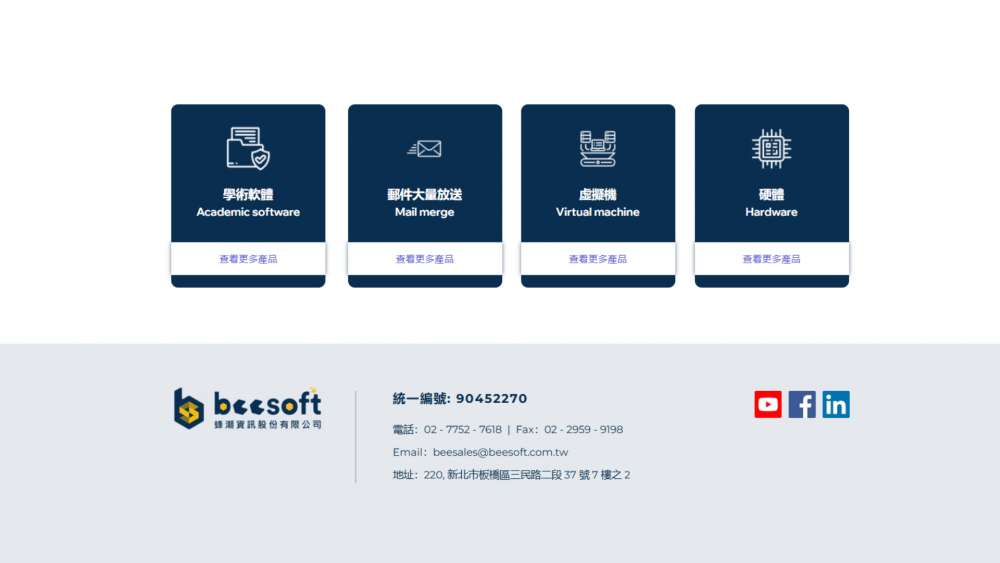Select the 郵件大量放送 card title
This screenshot has height=563, width=1000.
click(425, 195)
